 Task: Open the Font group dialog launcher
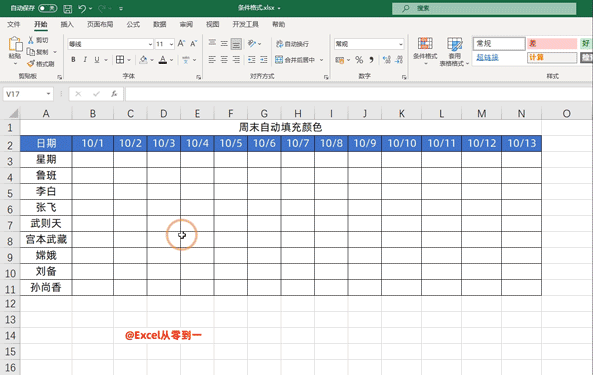198,77
